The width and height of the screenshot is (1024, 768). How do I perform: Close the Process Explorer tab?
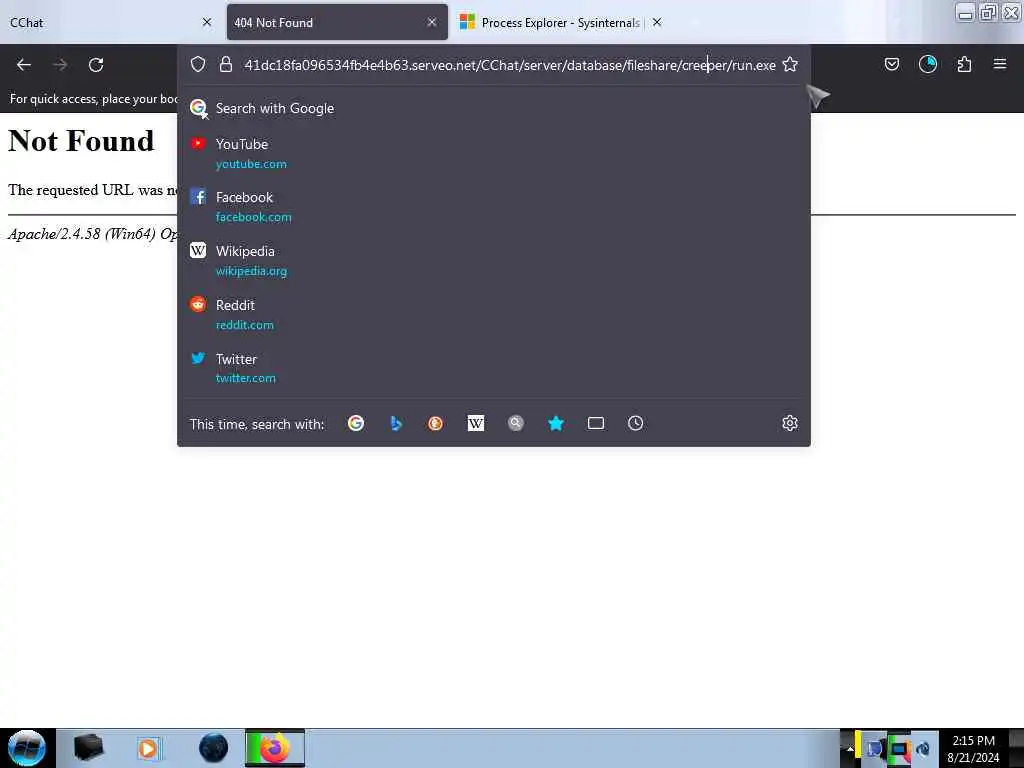tap(657, 22)
